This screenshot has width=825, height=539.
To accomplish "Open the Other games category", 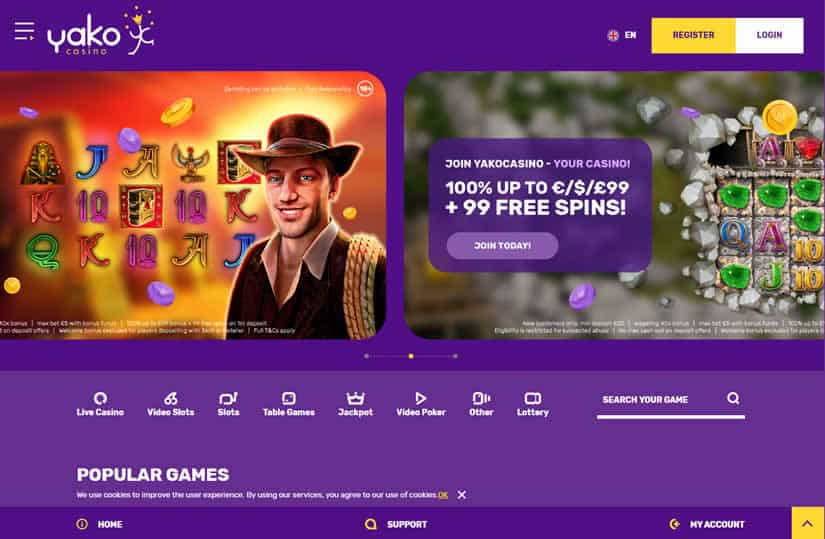I will point(481,404).
